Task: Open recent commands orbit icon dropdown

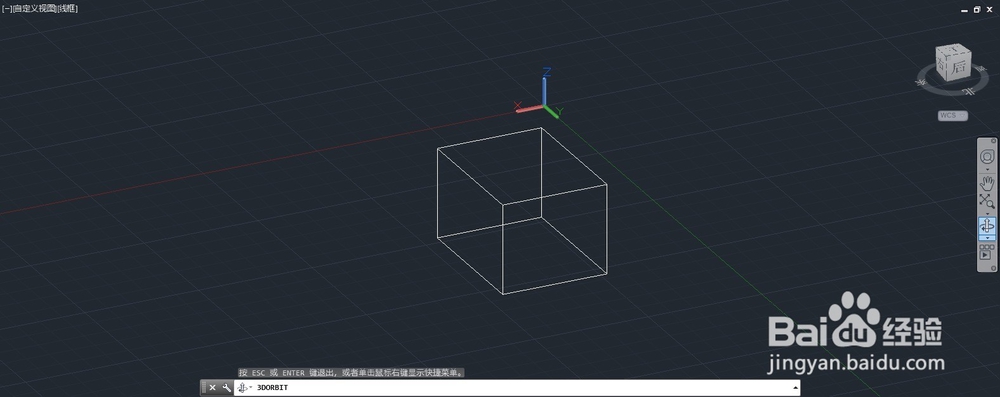Action: pyautogui.click(x=244, y=387)
